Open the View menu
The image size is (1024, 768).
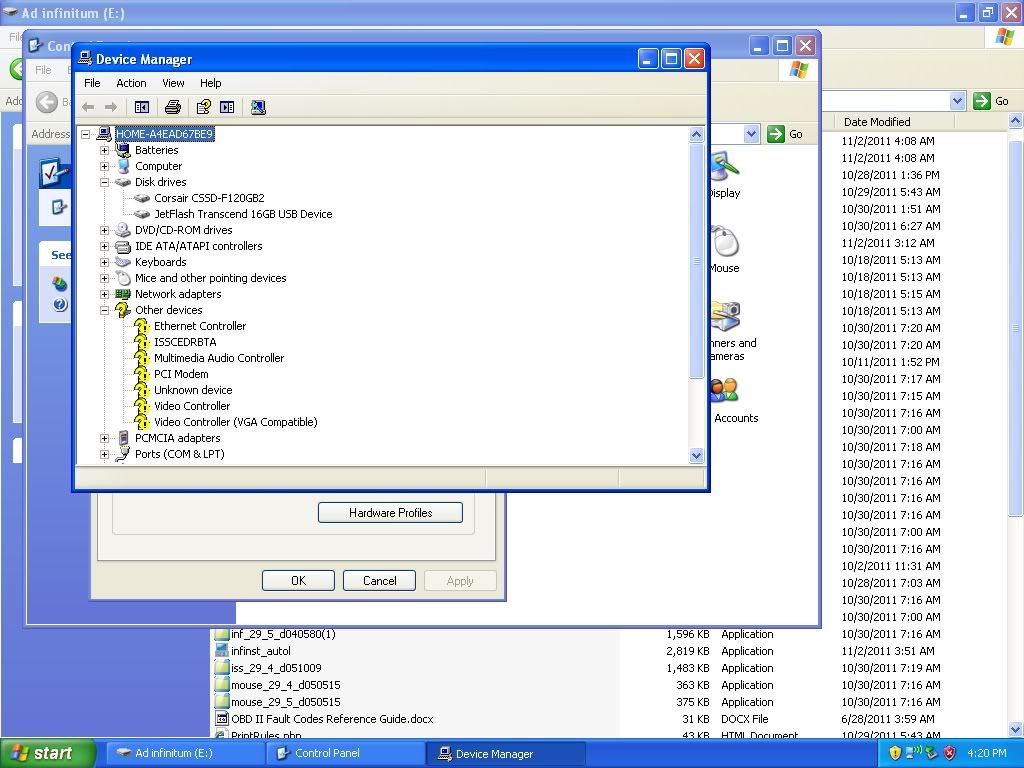tap(173, 83)
